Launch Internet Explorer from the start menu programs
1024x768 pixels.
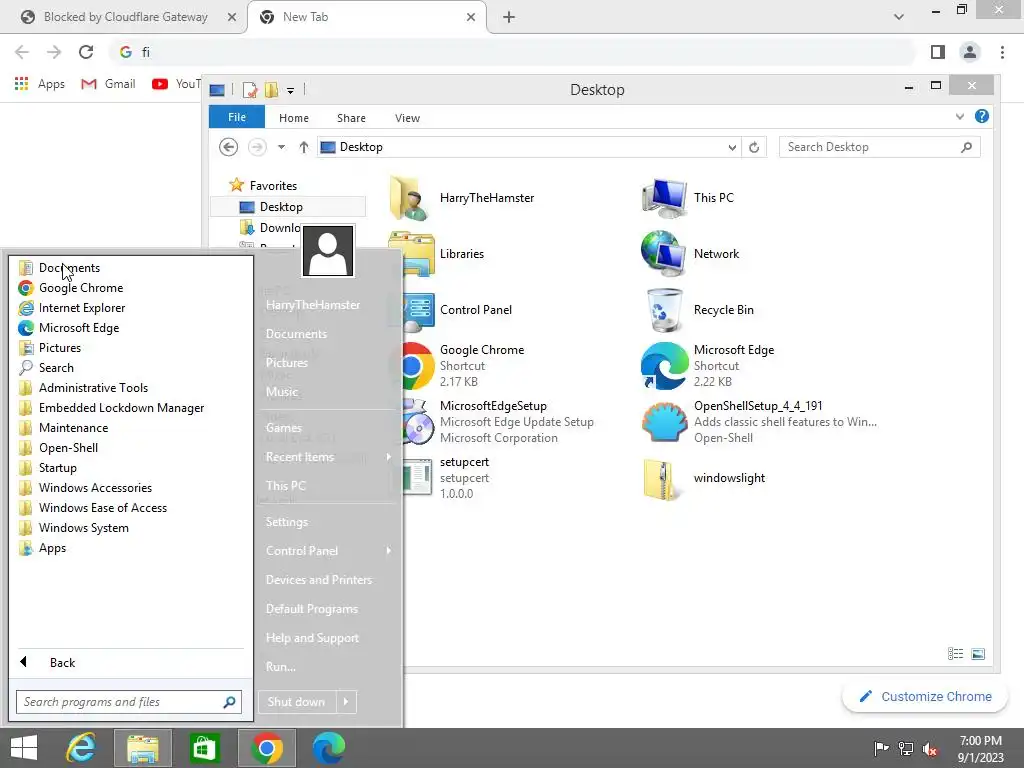(82, 308)
